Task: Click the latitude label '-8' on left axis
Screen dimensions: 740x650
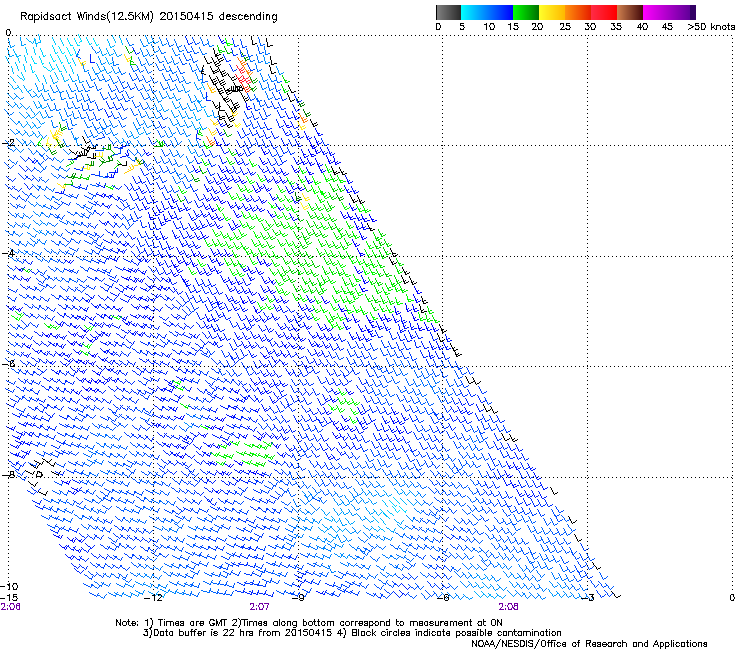Action: point(8,475)
